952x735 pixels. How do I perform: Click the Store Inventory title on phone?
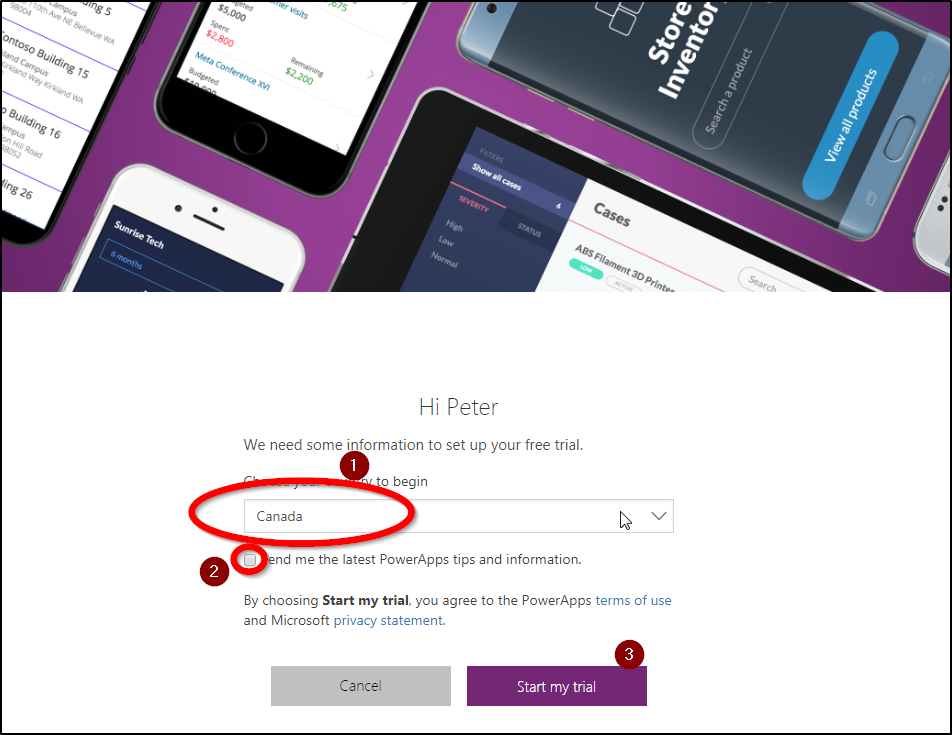(682, 50)
